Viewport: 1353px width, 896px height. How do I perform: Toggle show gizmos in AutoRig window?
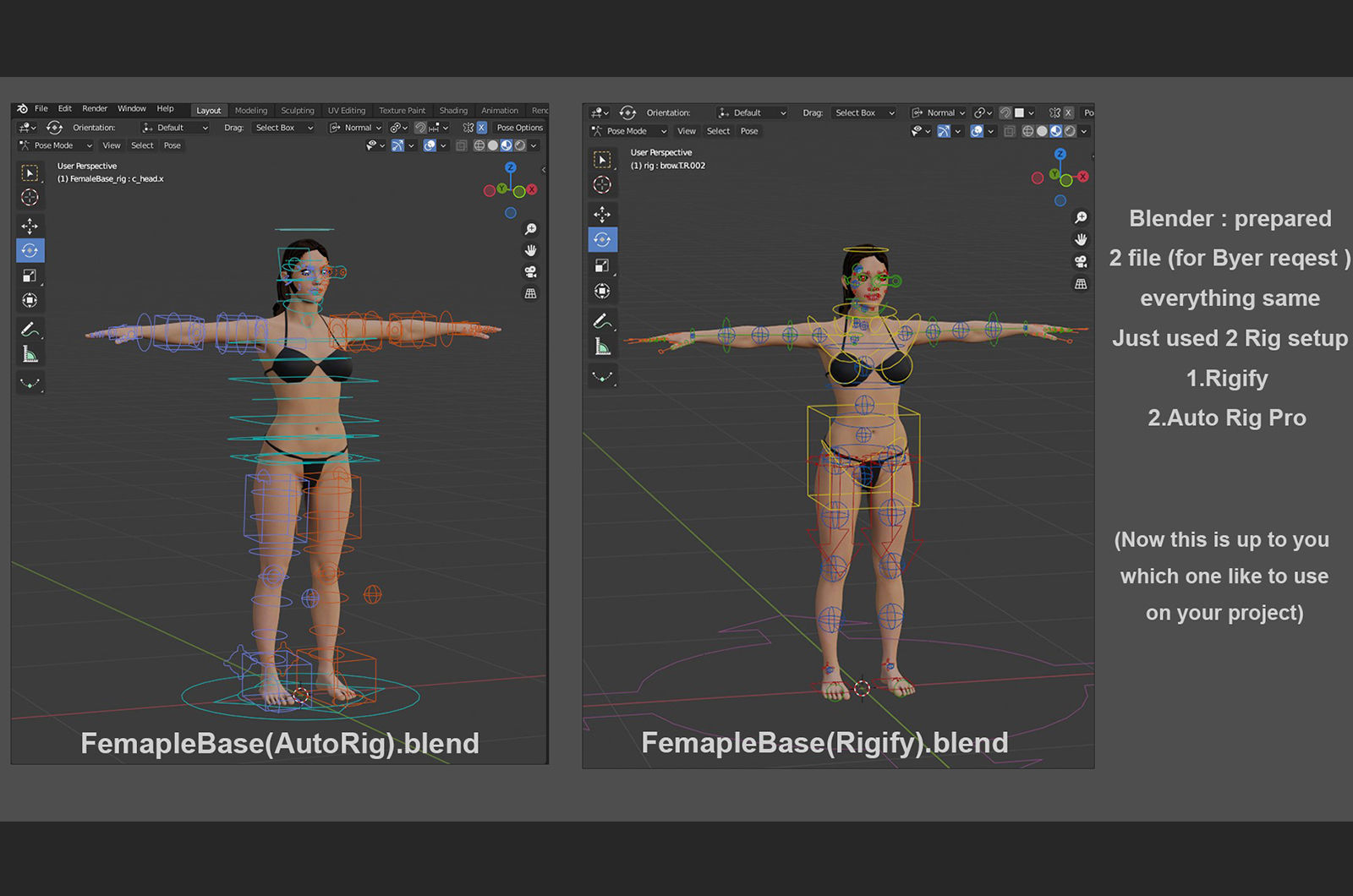pyautogui.click(x=397, y=145)
